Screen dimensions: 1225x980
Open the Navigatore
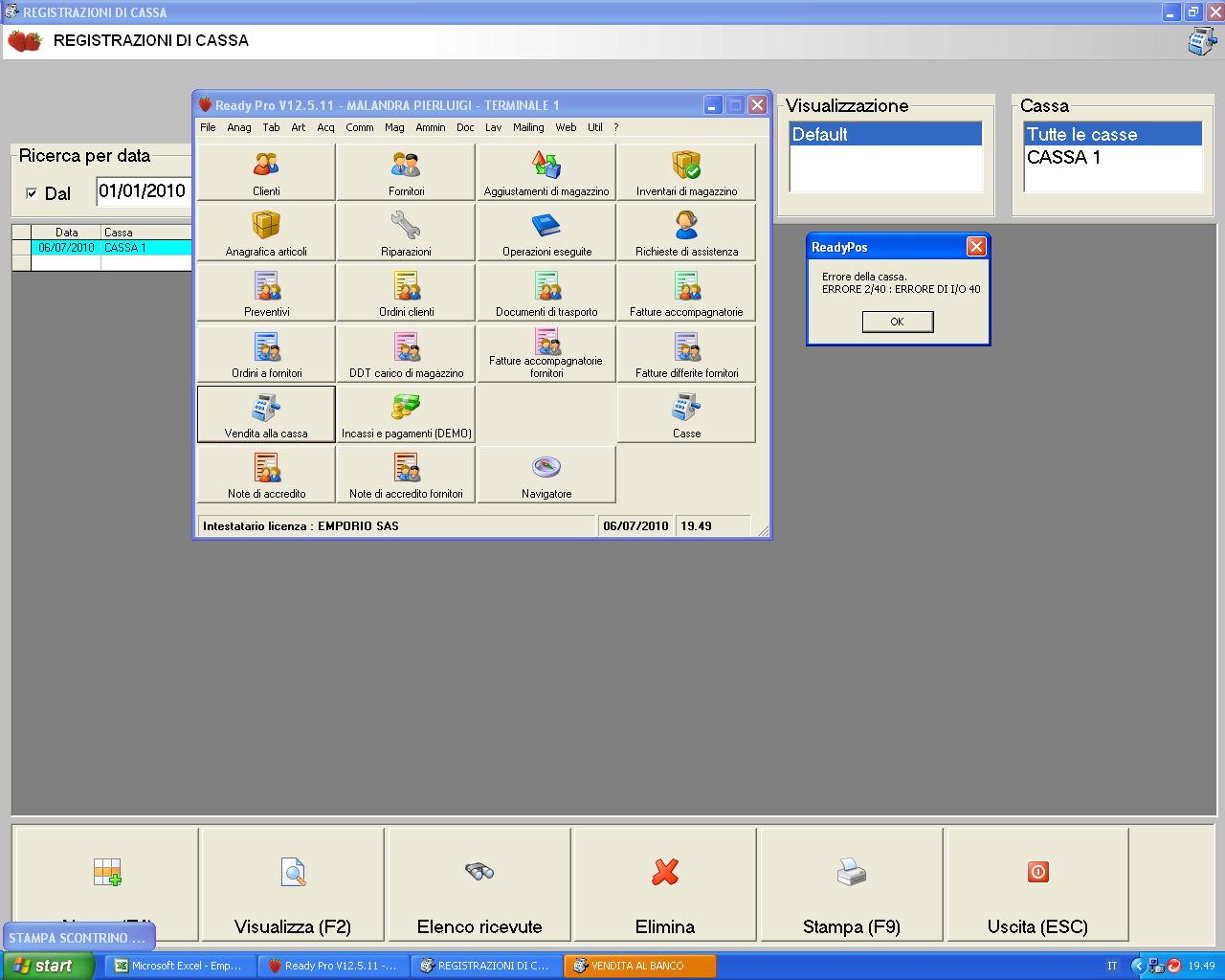click(546, 474)
